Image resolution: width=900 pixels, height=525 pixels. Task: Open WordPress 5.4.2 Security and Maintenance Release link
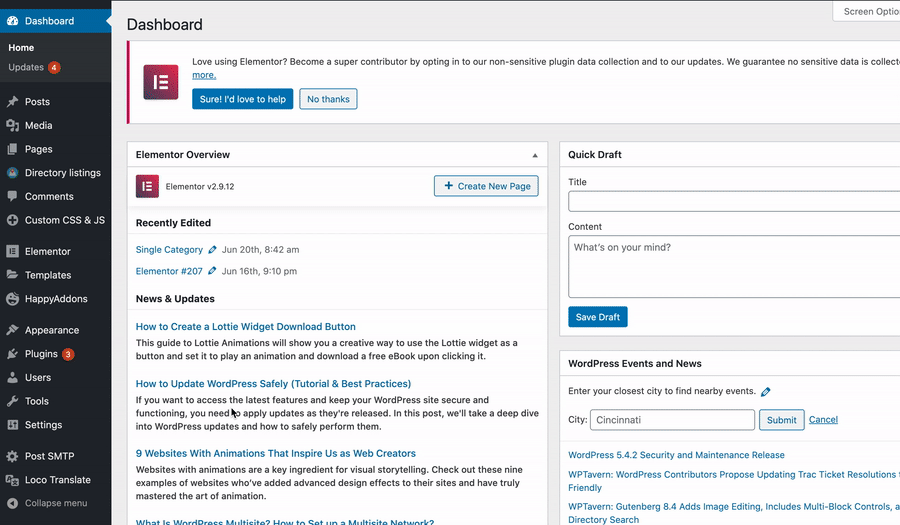(676, 455)
